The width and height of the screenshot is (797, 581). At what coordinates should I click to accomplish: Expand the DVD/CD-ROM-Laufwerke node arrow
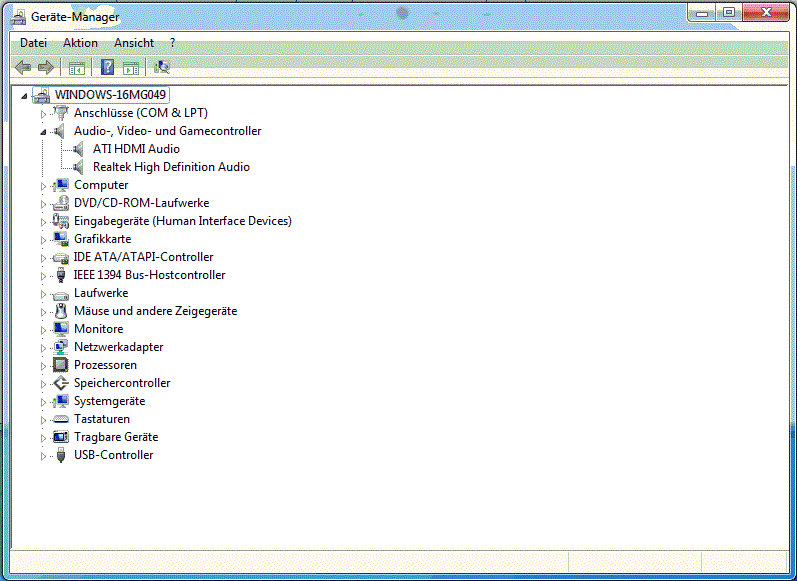click(43, 204)
